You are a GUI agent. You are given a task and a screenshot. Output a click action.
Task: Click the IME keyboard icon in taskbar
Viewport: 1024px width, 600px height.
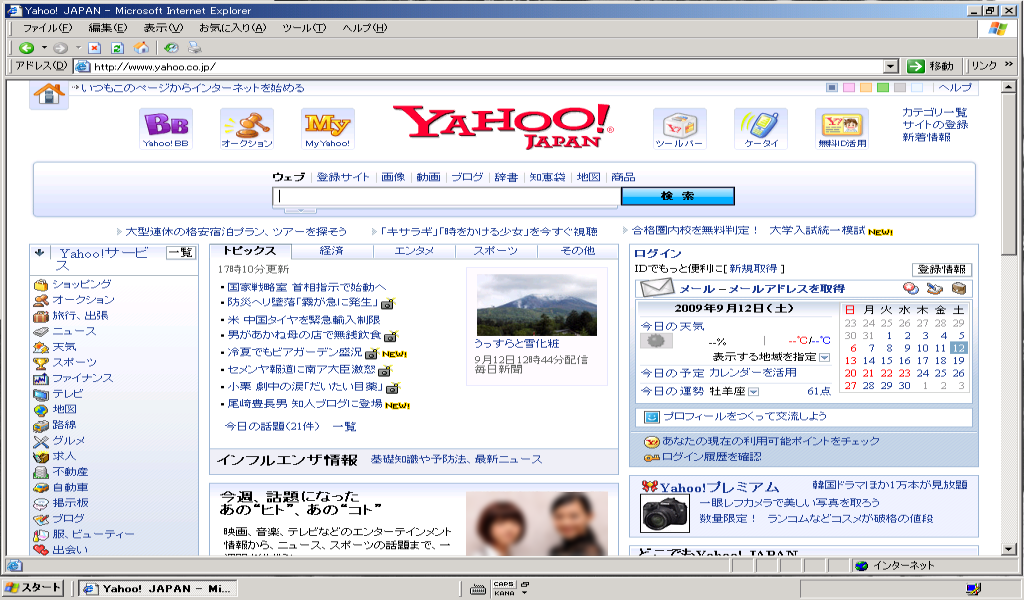tap(478, 590)
